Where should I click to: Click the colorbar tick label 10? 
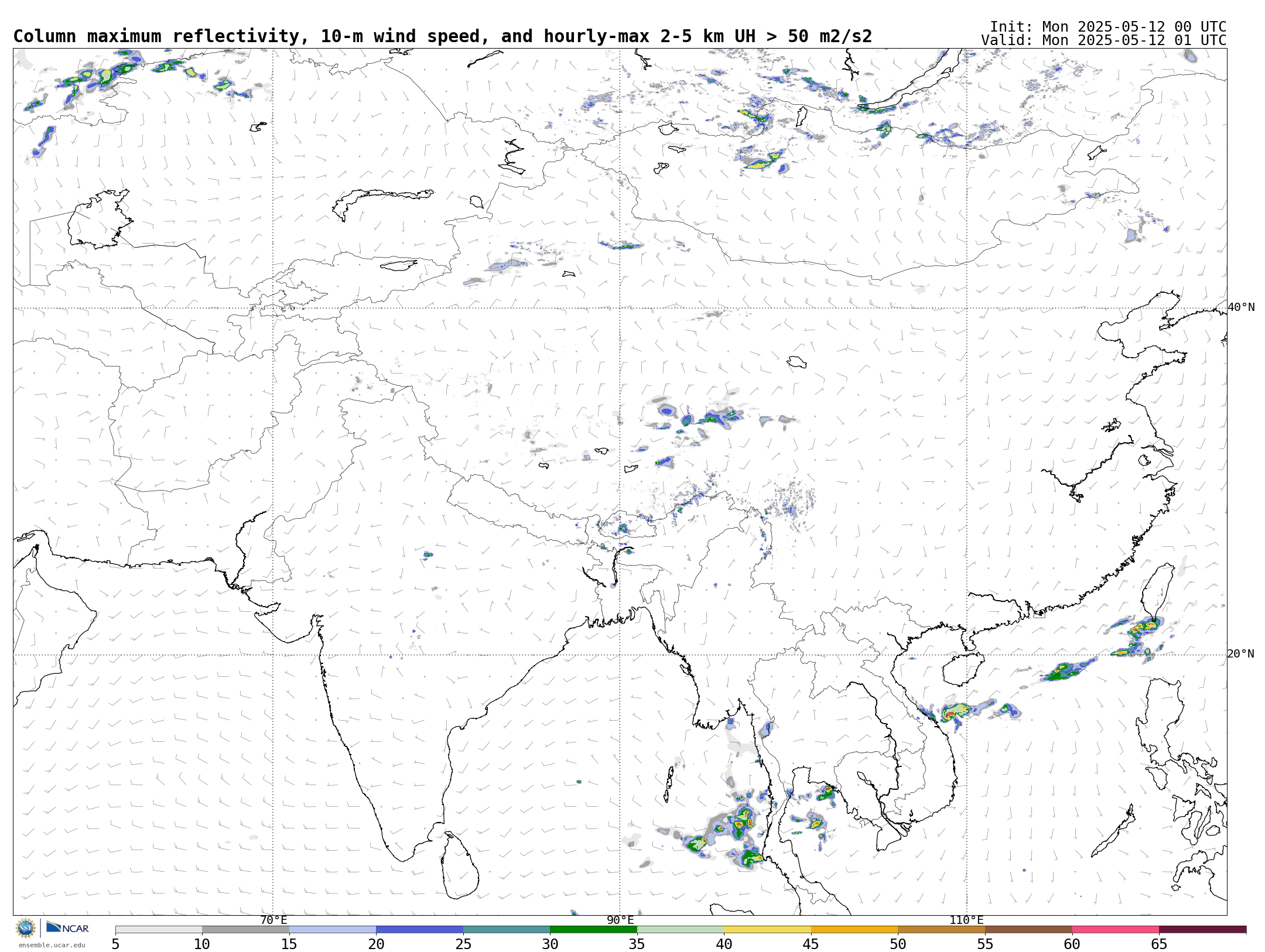pos(202,944)
